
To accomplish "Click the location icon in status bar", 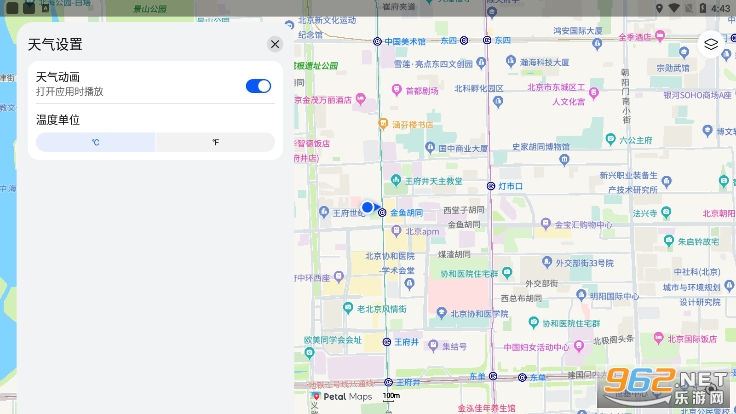I will pos(659,8).
